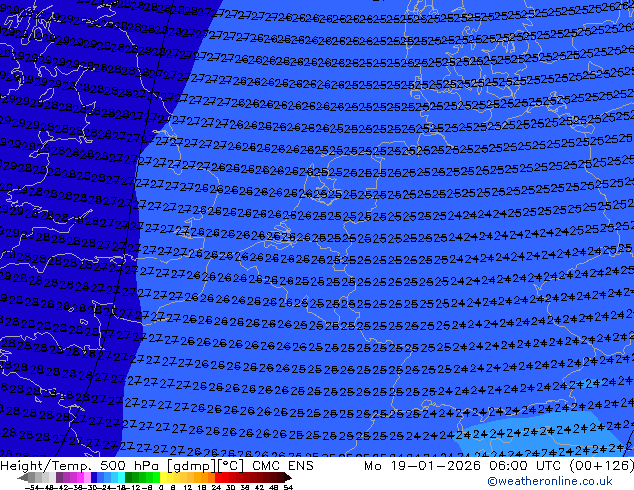Click the yellow 0 legend swatch

pyautogui.click(x=163, y=477)
